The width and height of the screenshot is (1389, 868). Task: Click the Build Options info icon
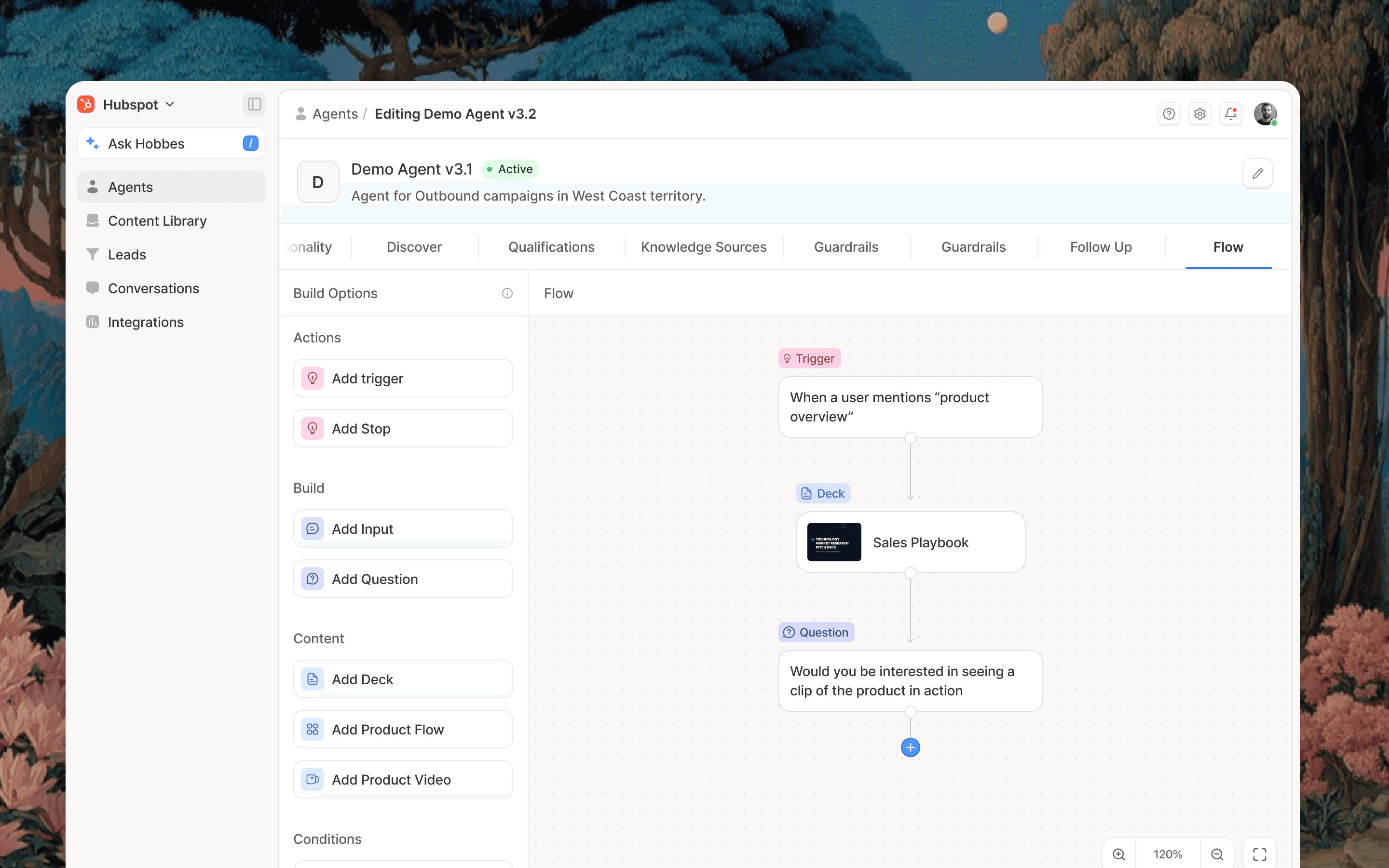[507, 293]
